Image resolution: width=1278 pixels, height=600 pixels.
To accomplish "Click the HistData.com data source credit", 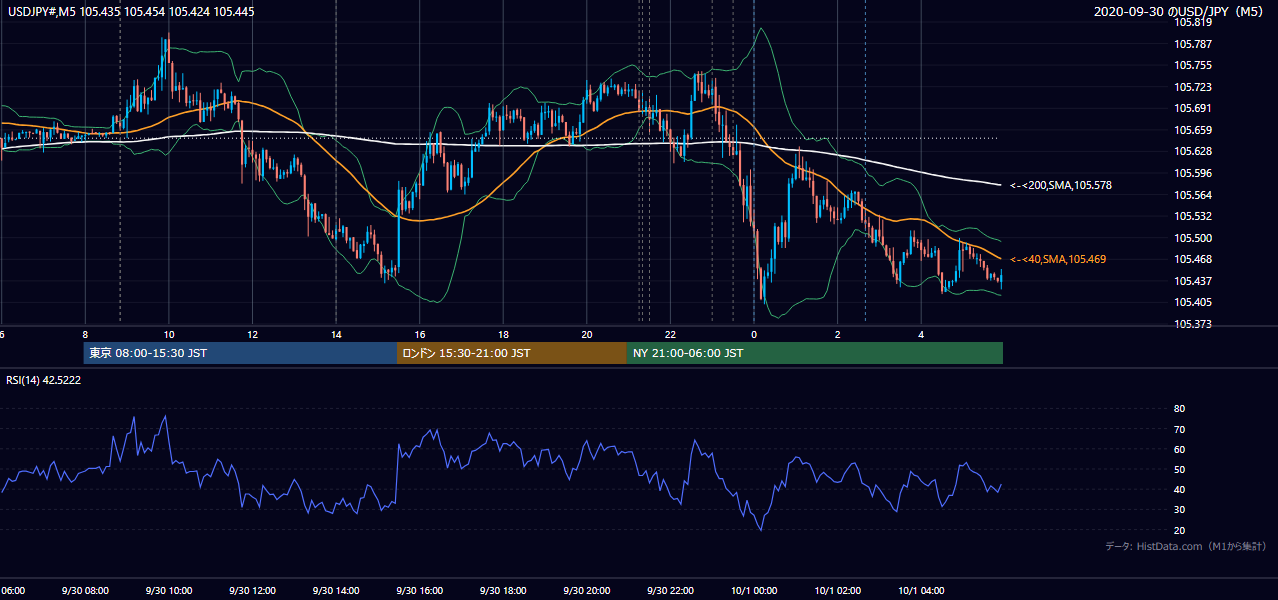I will 1186,546.
